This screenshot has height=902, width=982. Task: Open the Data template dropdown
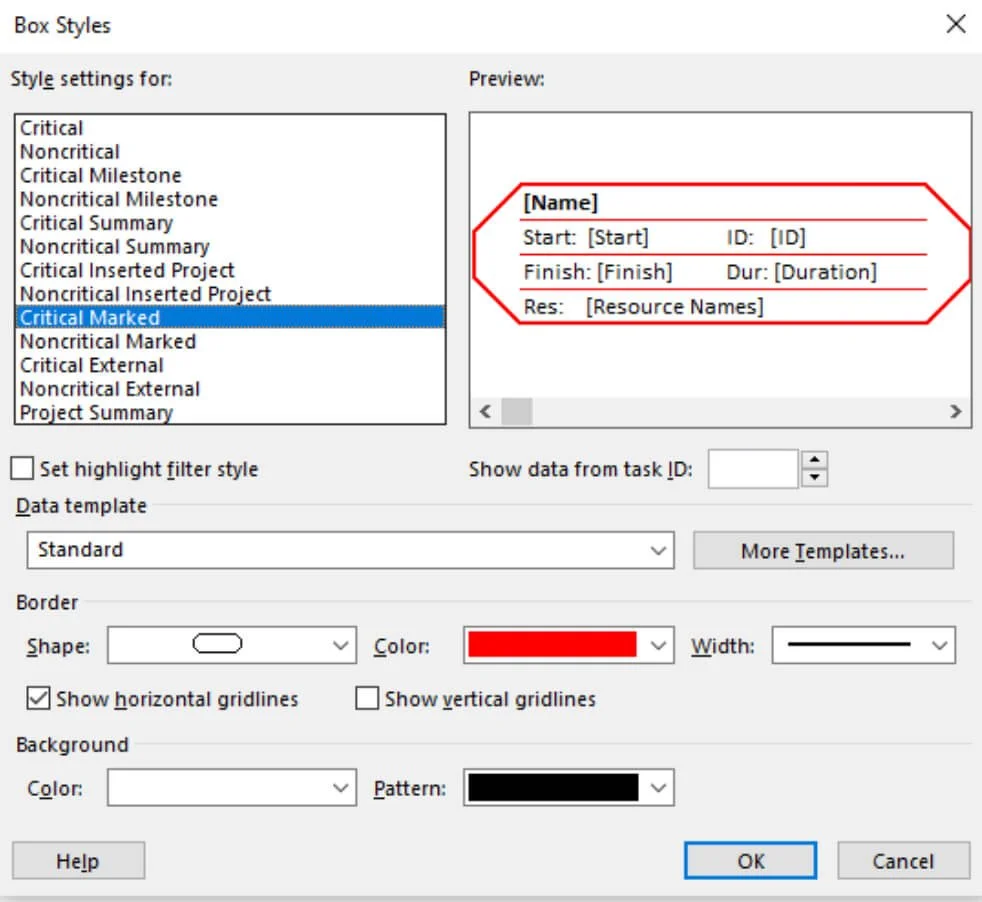[x=351, y=551]
